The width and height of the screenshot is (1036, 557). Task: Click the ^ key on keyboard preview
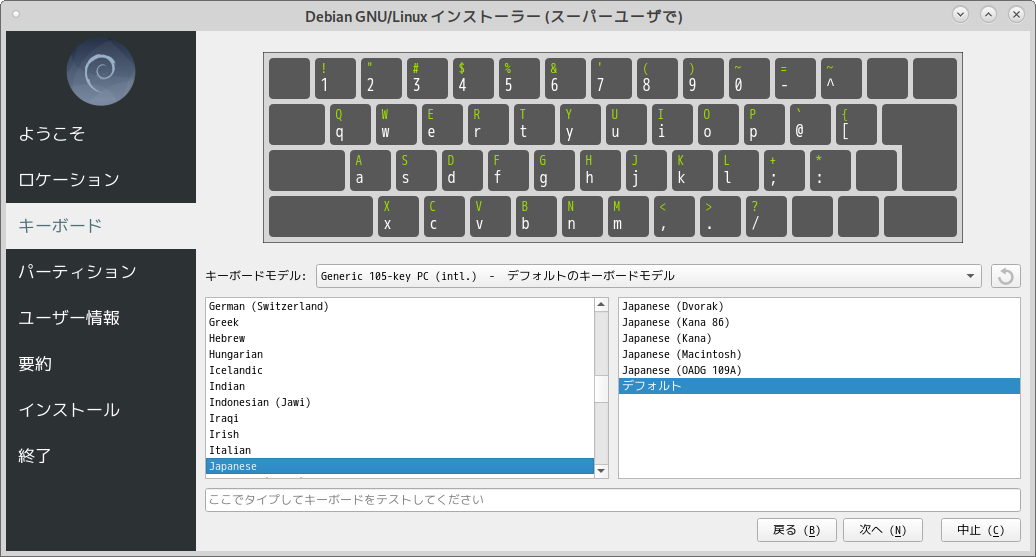[x=841, y=79]
